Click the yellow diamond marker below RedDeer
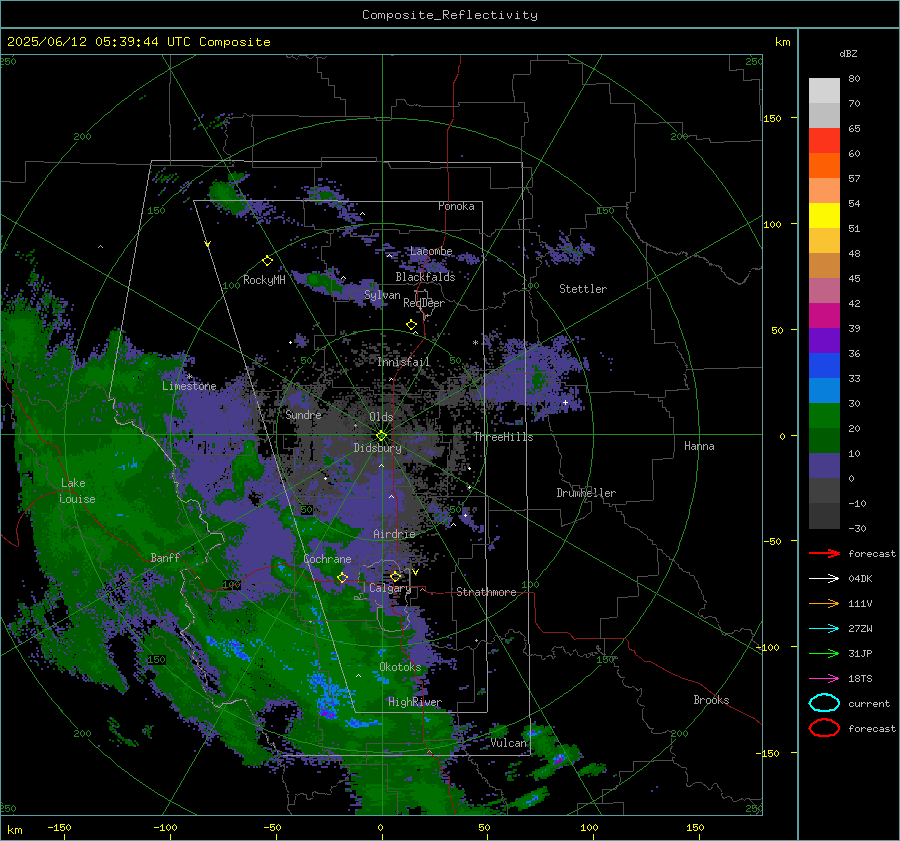The width and height of the screenshot is (900, 841). [411, 325]
